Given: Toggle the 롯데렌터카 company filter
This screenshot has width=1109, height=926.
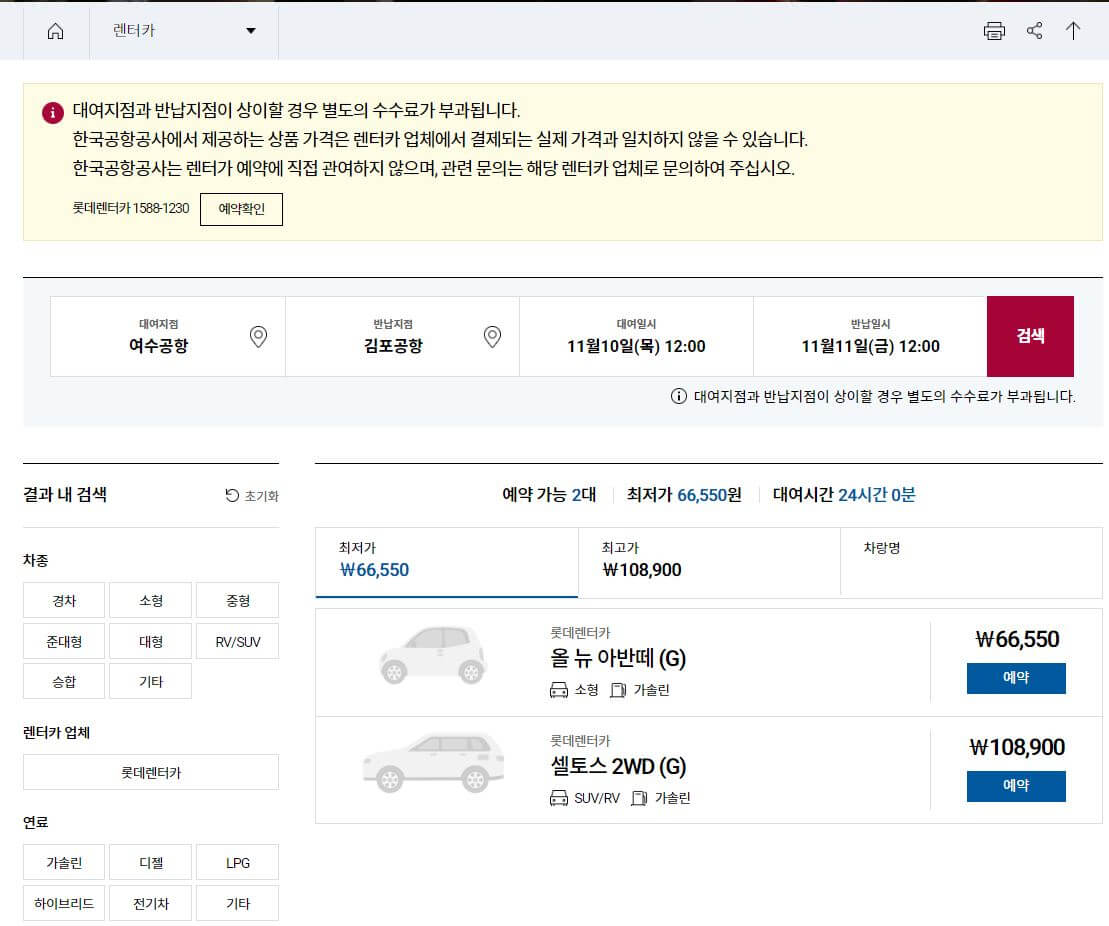Looking at the screenshot, I should [149, 772].
